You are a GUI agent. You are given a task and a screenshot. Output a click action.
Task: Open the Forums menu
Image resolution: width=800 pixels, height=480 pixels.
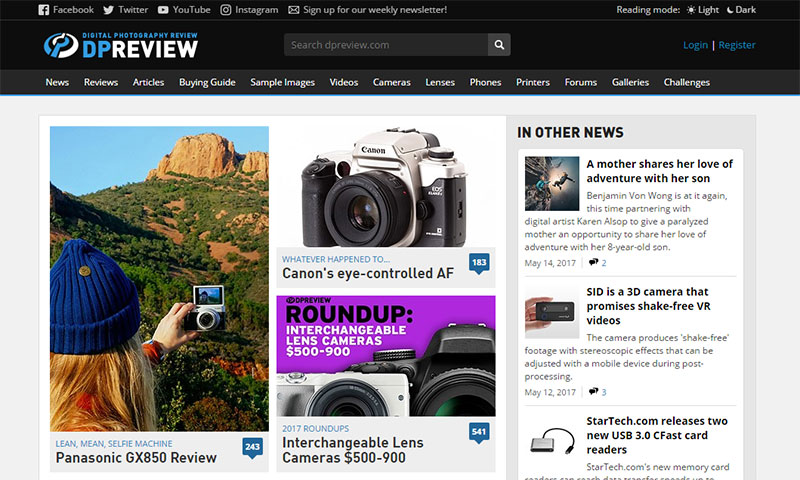click(x=581, y=82)
